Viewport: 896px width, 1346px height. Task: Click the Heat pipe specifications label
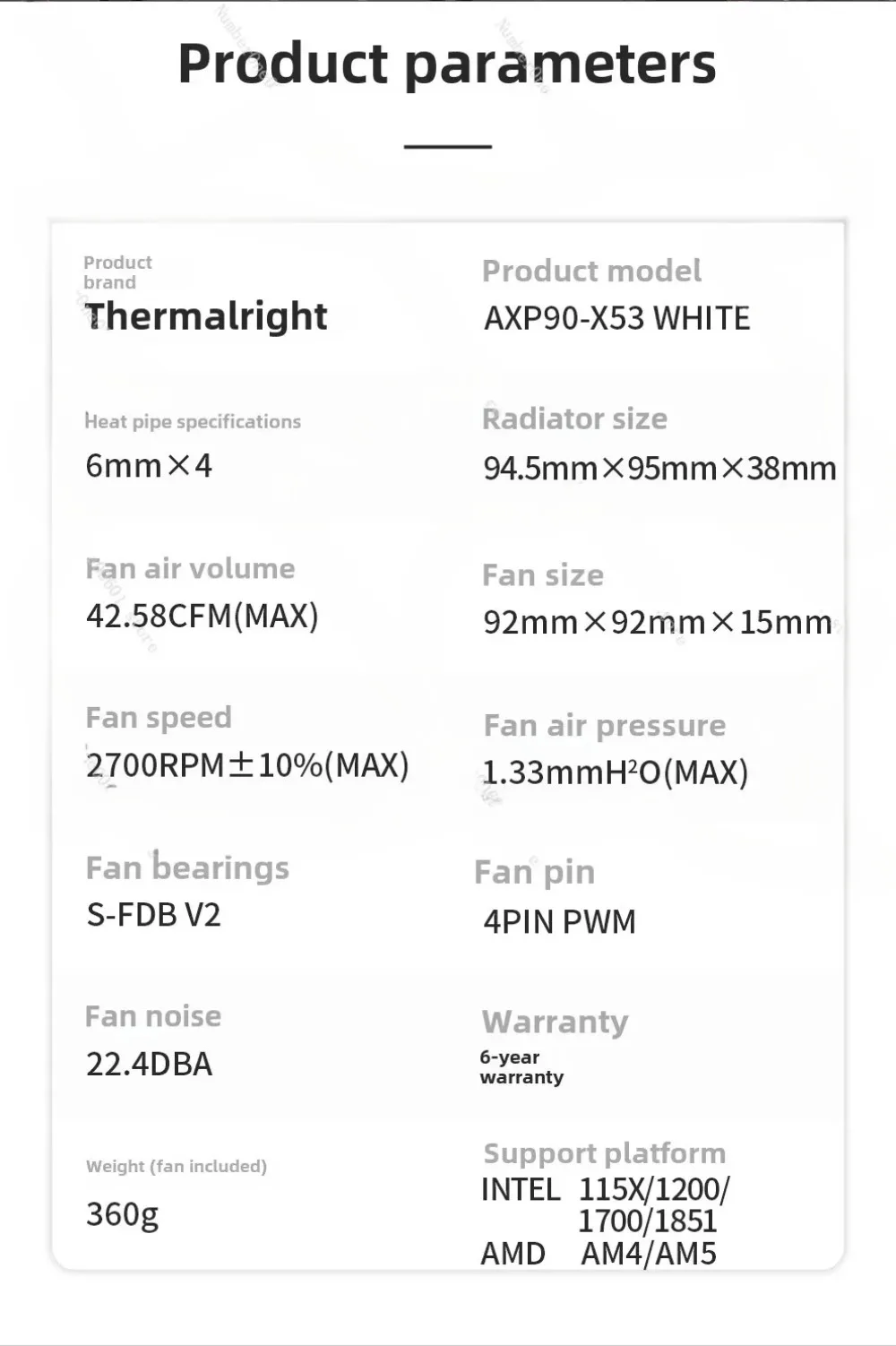click(x=193, y=421)
